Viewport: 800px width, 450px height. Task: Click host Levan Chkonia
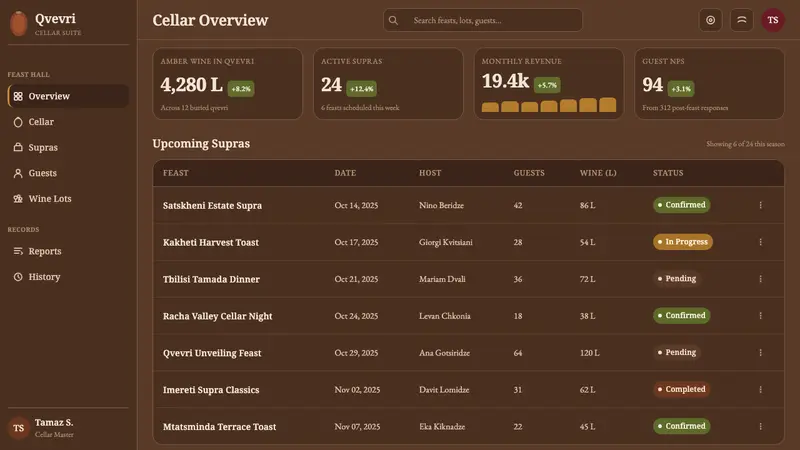click(445, 316)
